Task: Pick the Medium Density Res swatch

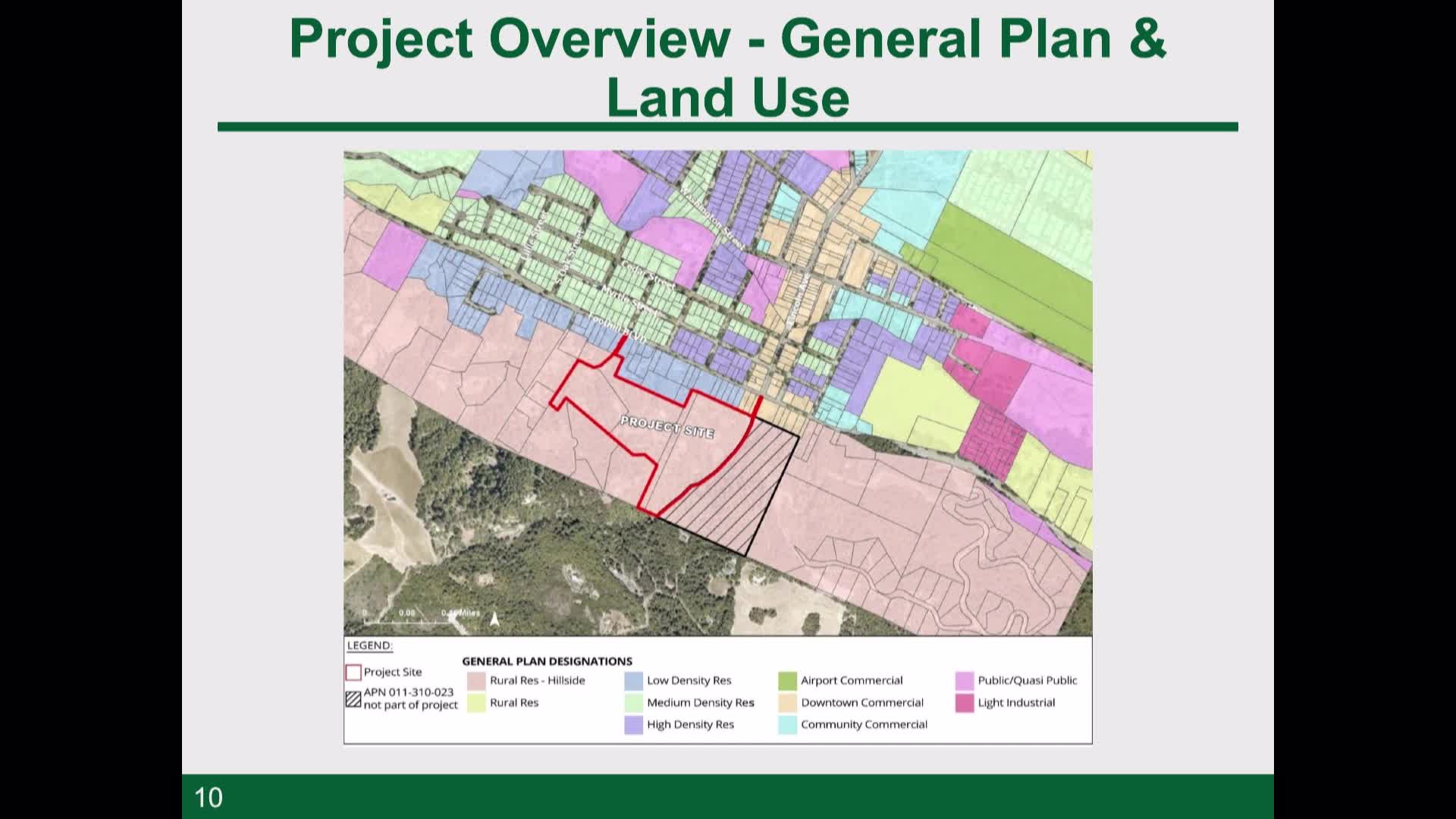Action: point(633,702)
